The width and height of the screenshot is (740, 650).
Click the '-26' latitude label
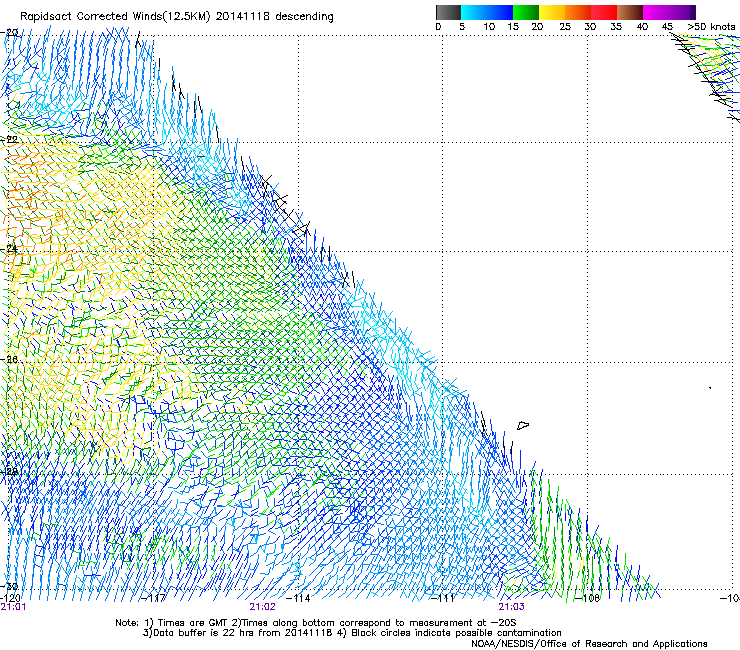(x=9, y=360)
